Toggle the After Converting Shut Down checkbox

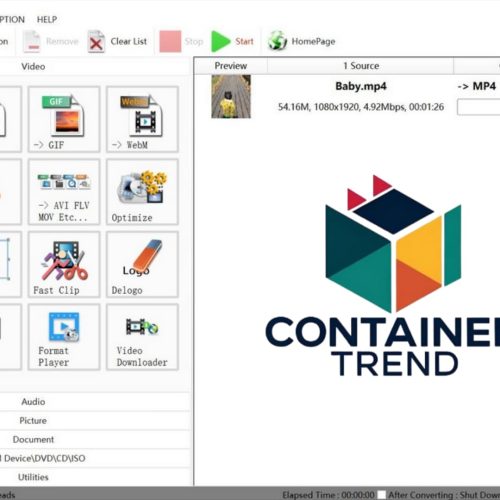pyautogui.click(x=382, y=495)
